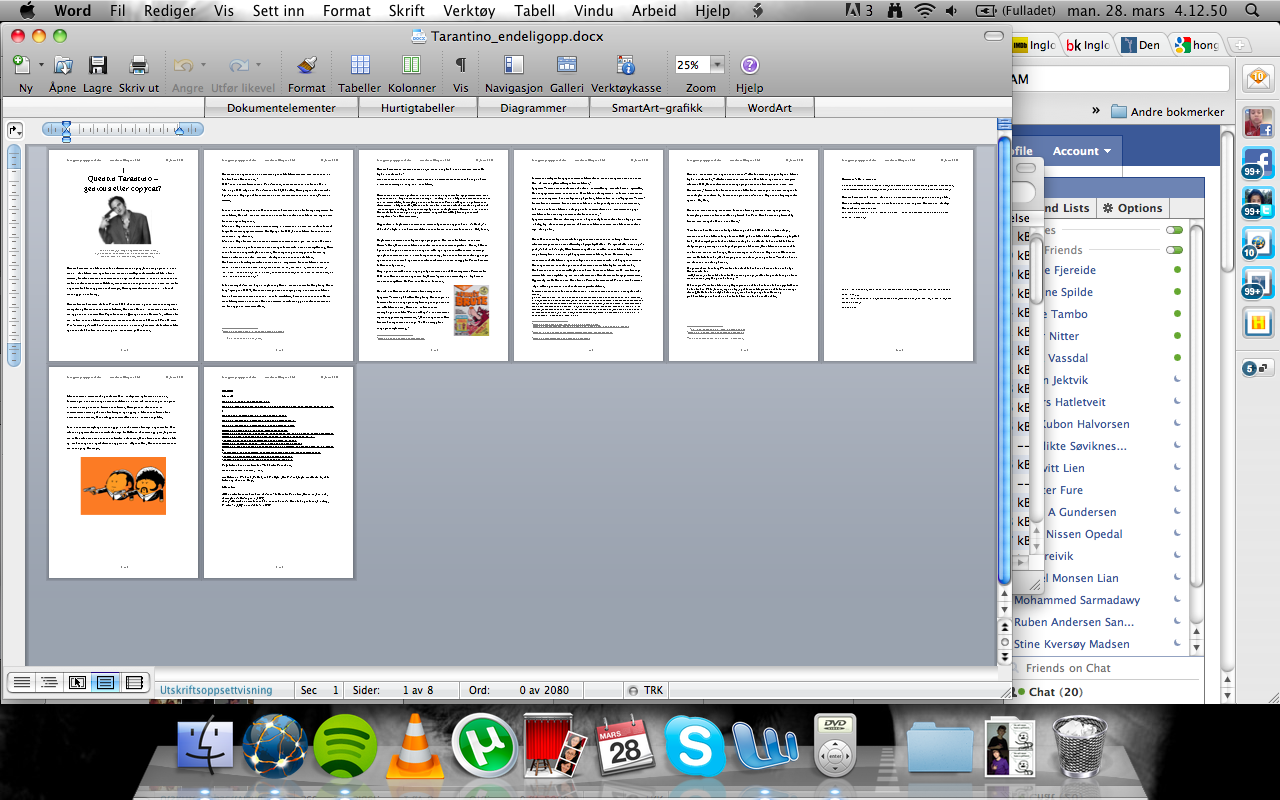
Task: Open Skype from the Dock
Action: pyautogui.click(x=694, y=746)
